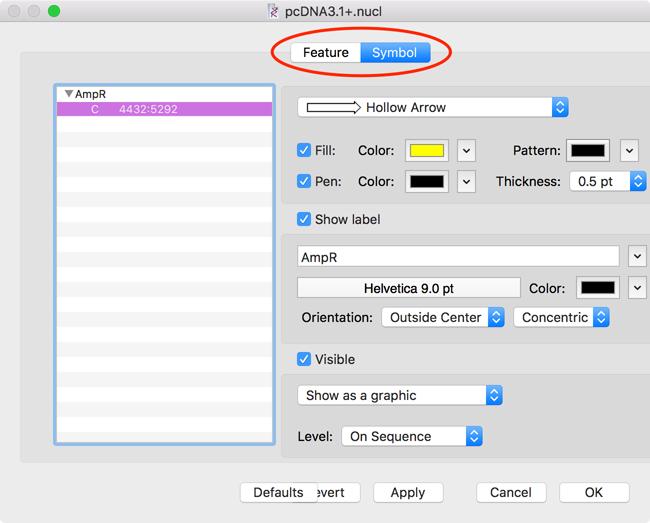Screen dimensions: 650x523
Task: Open the label text dropdown arrow
Action: pyautogui.click(x=637, y=257)
